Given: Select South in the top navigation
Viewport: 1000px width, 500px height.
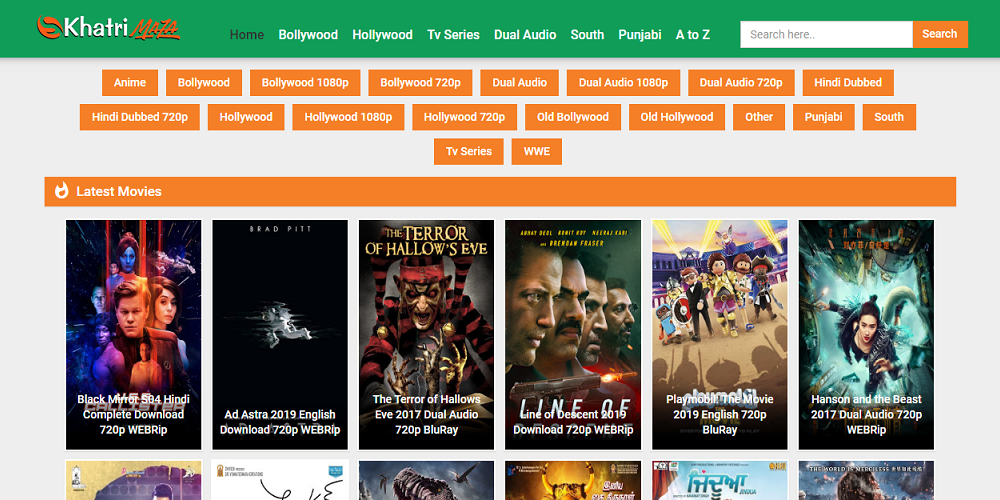Looking at the screenshot, I should pos(587,34).
